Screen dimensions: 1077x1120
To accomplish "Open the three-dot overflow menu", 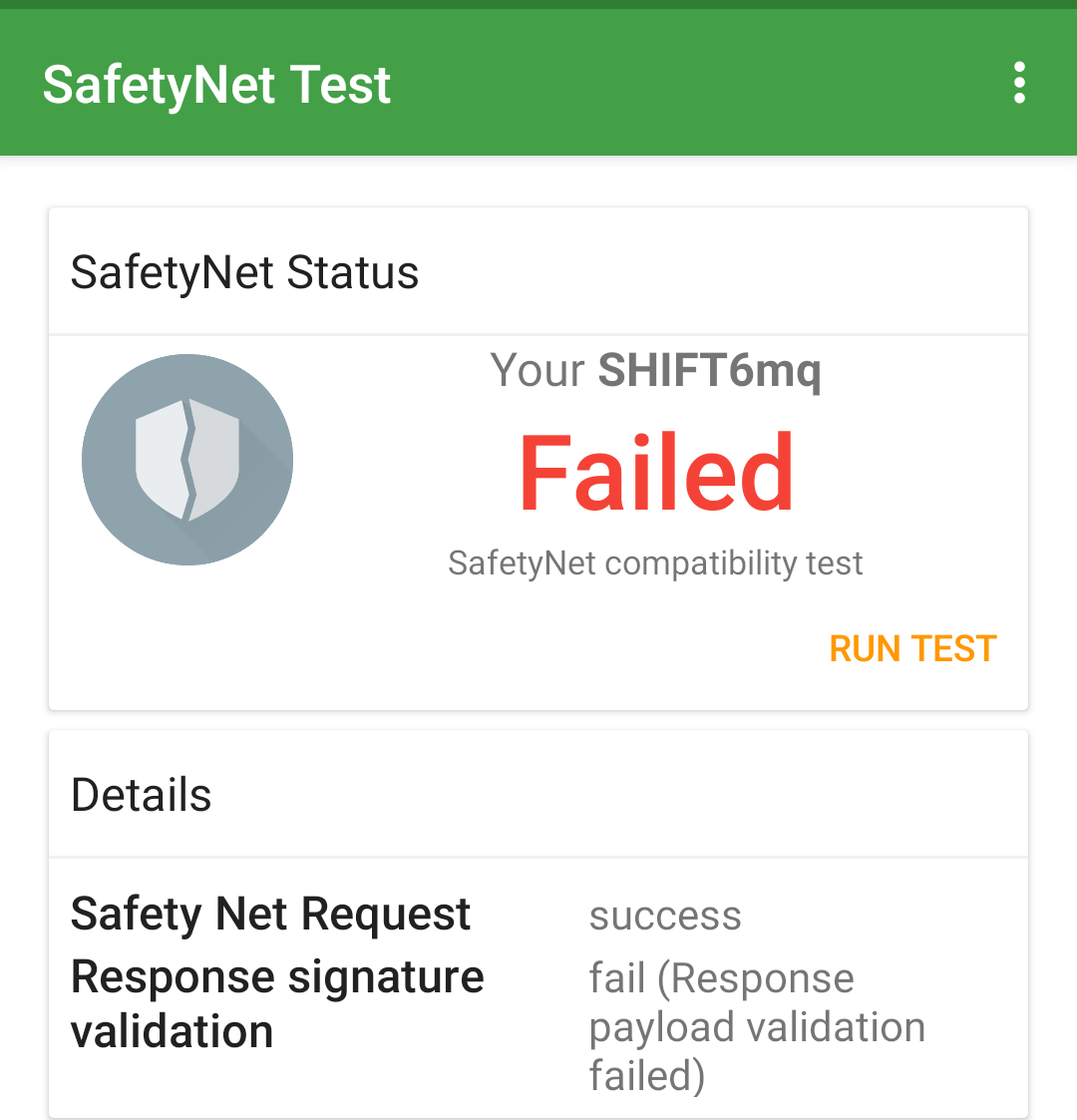I will coord(1018,83).
